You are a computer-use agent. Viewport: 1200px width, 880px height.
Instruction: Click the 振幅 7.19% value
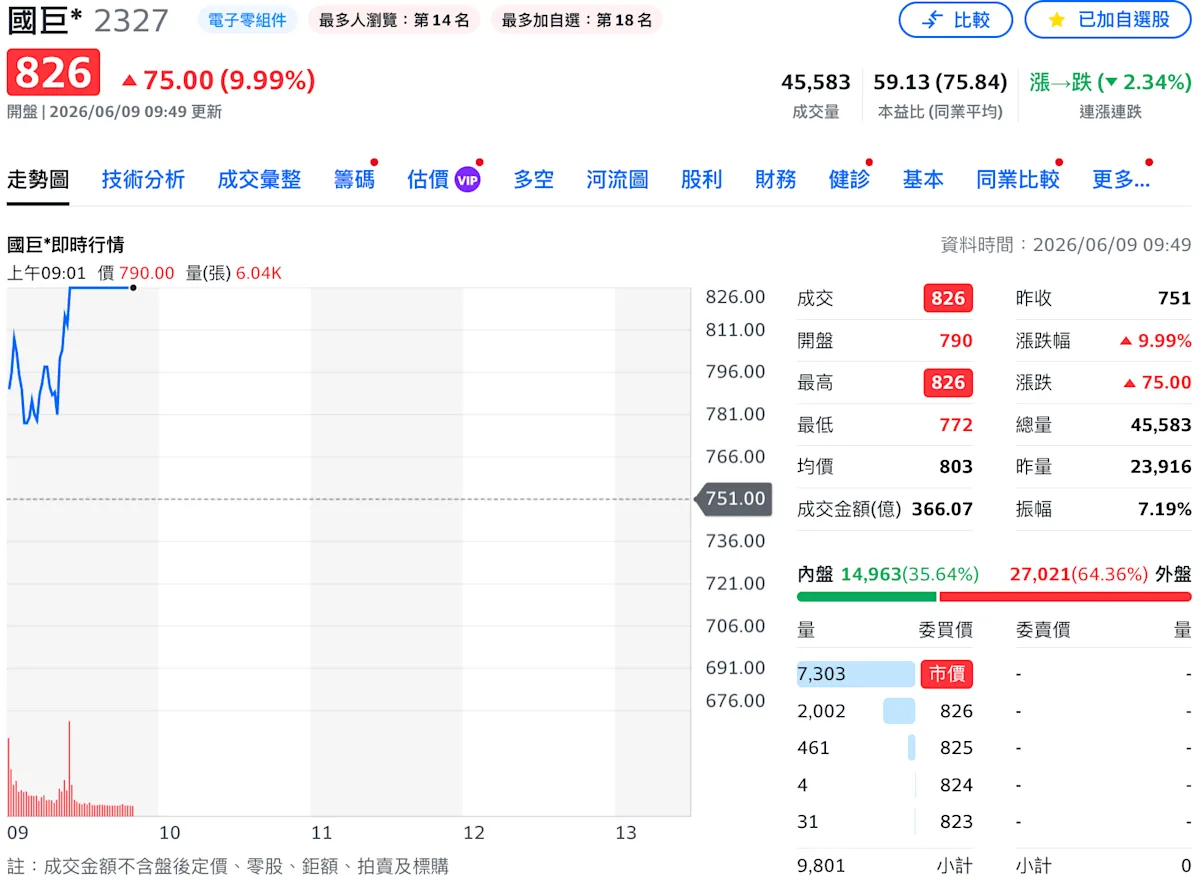1165,509
